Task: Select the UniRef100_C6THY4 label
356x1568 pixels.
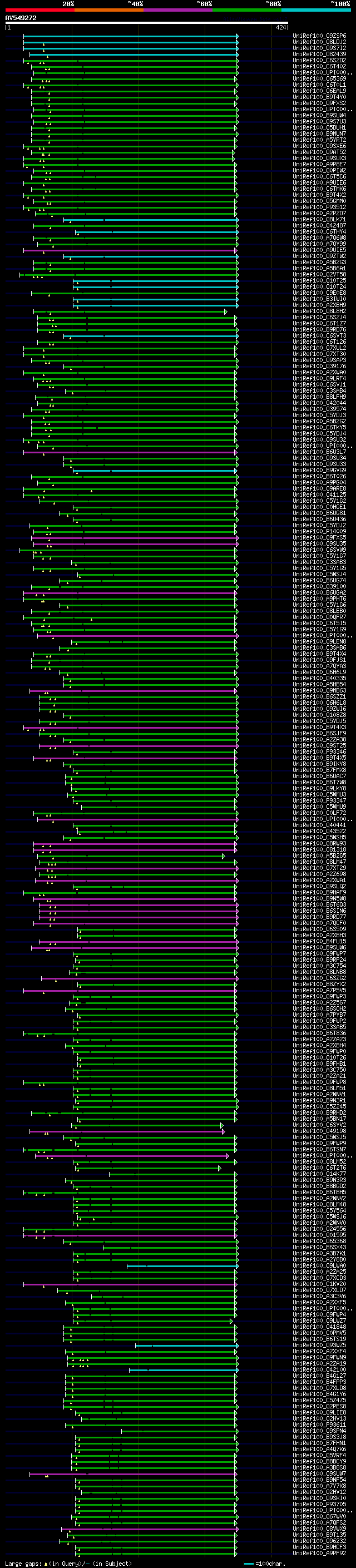Action: [x=319, y=232]
